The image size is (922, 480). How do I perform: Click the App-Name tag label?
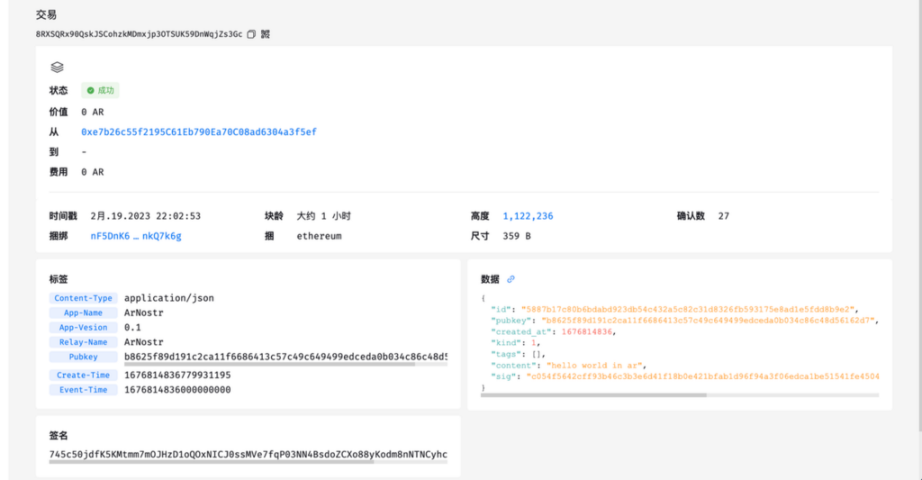coord(83,313)
